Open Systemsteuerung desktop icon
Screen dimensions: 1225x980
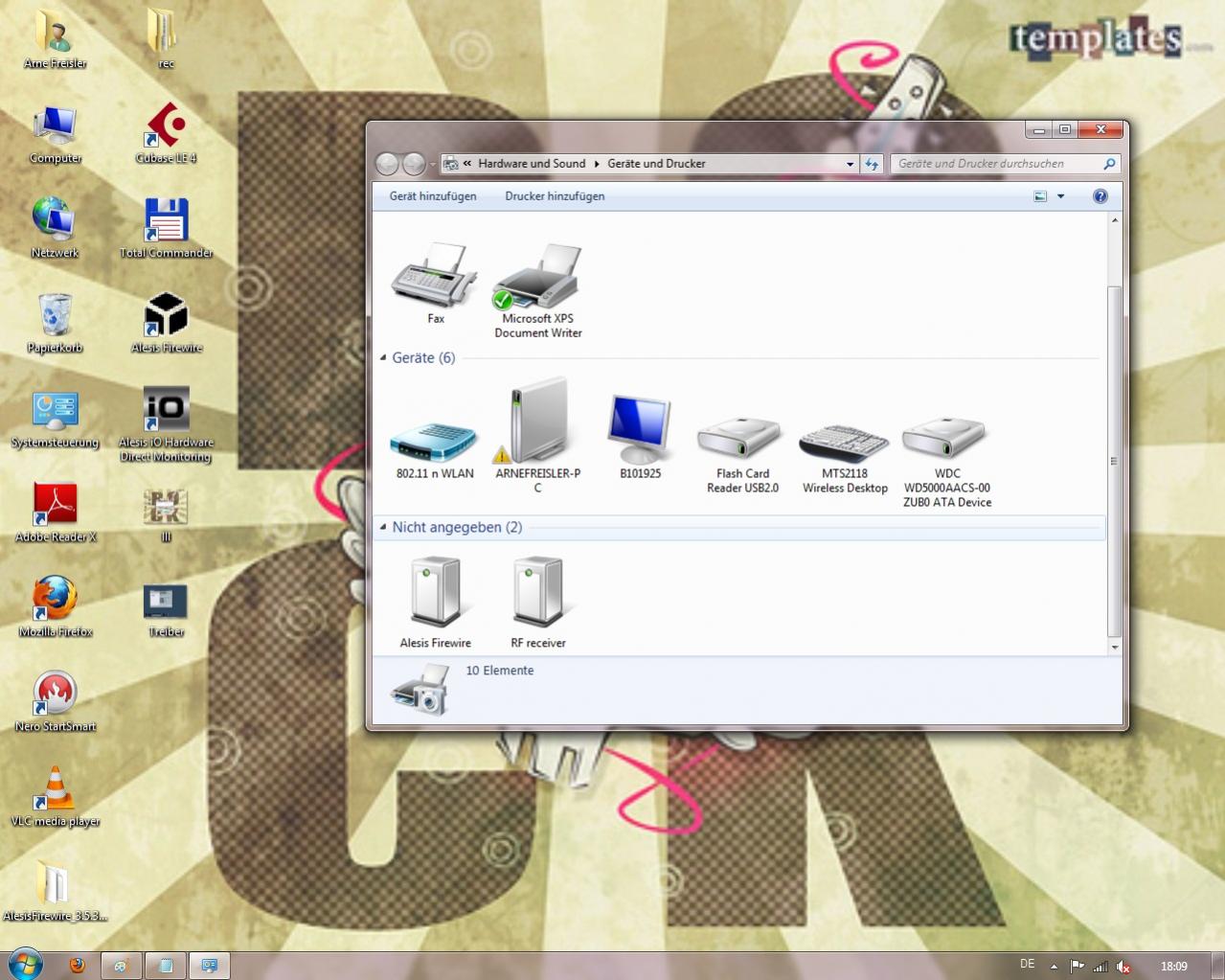pyautogui.click(x=55, y=418)
